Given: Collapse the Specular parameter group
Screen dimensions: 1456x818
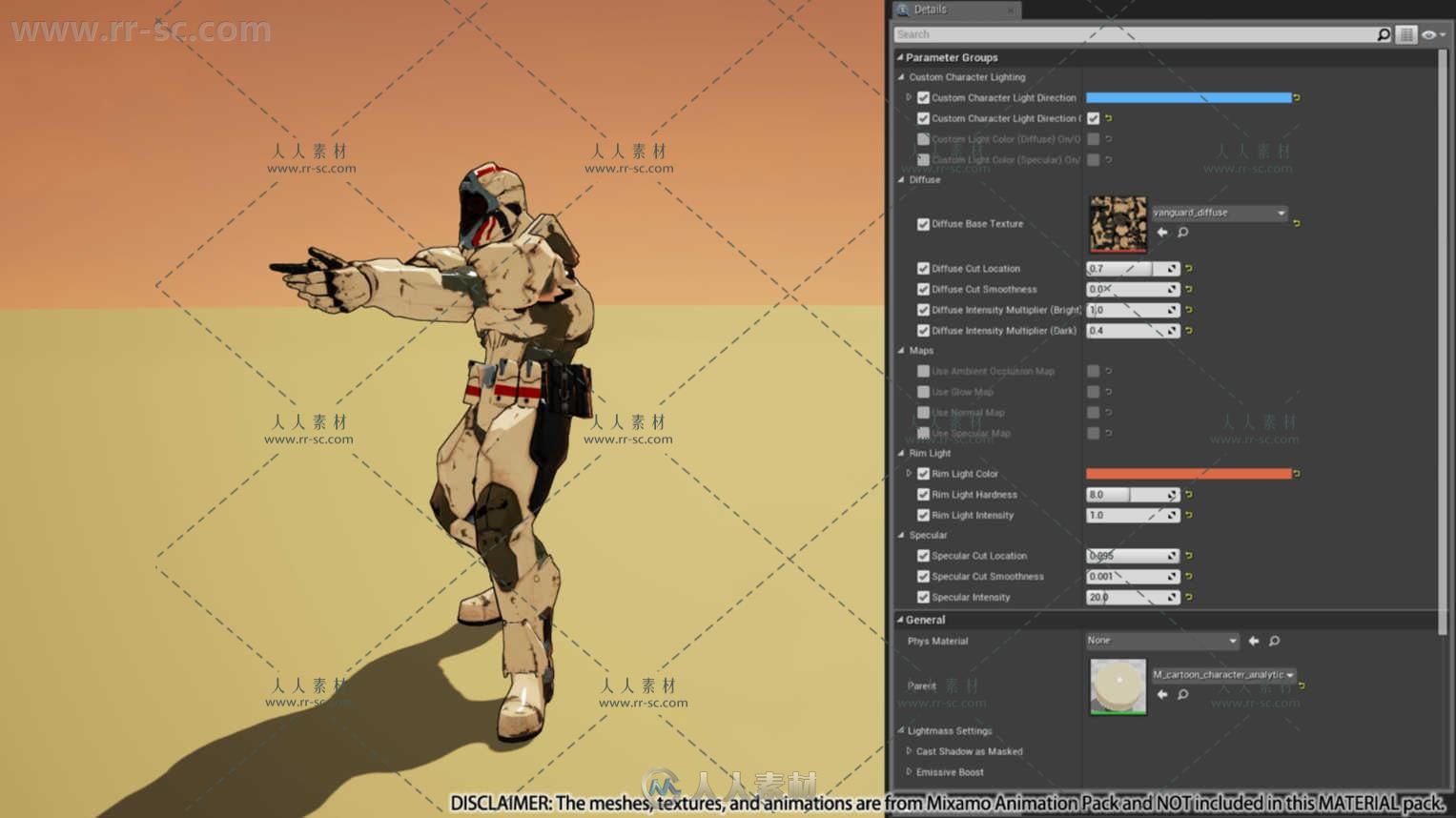Looking at the screenshot, I should point(901,535).
